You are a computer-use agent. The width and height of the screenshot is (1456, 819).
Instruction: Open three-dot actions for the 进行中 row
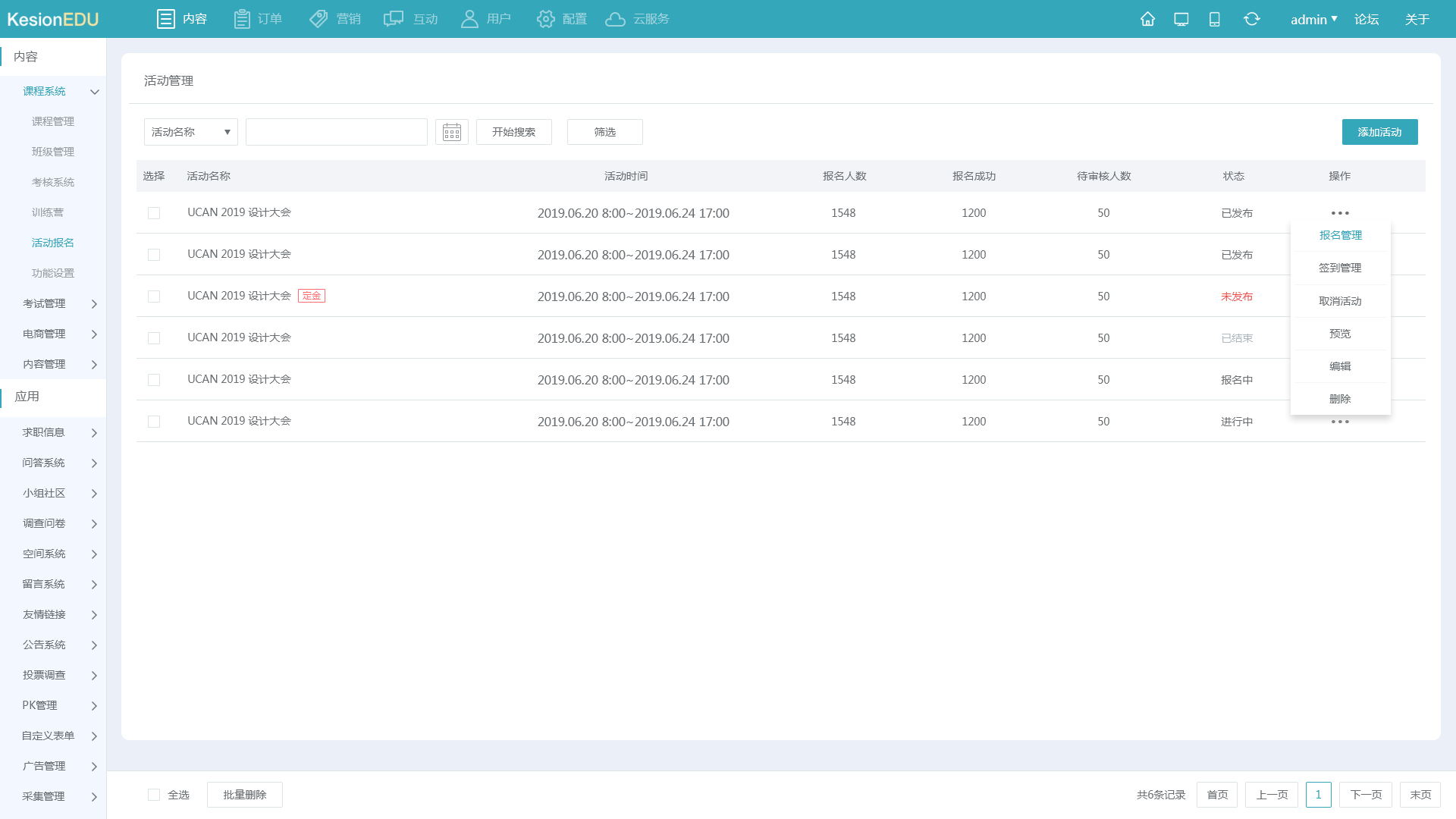pos(1340,422)
